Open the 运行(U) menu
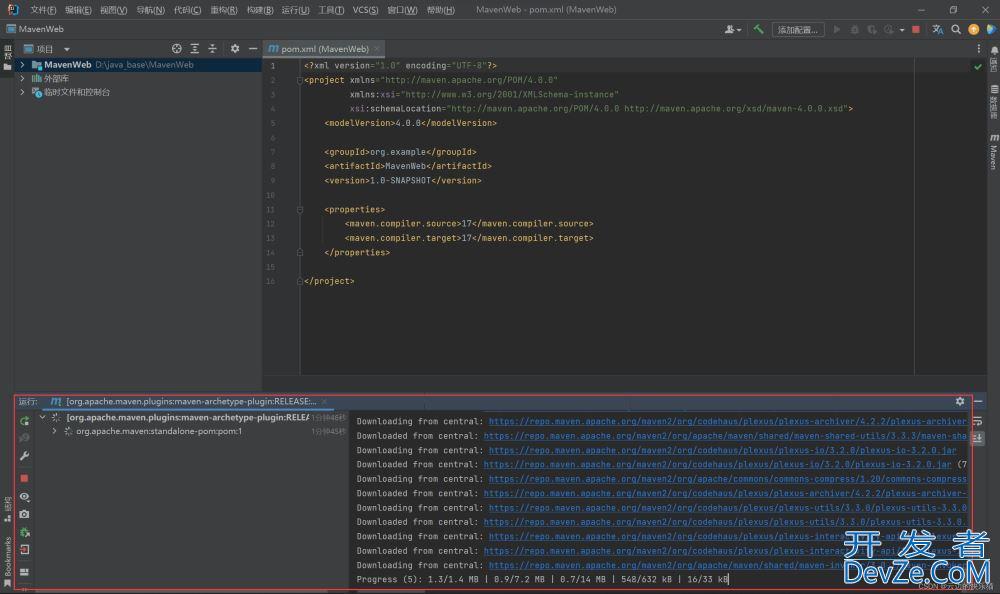This screenshot has height=594, width=1000. point(295,10)
